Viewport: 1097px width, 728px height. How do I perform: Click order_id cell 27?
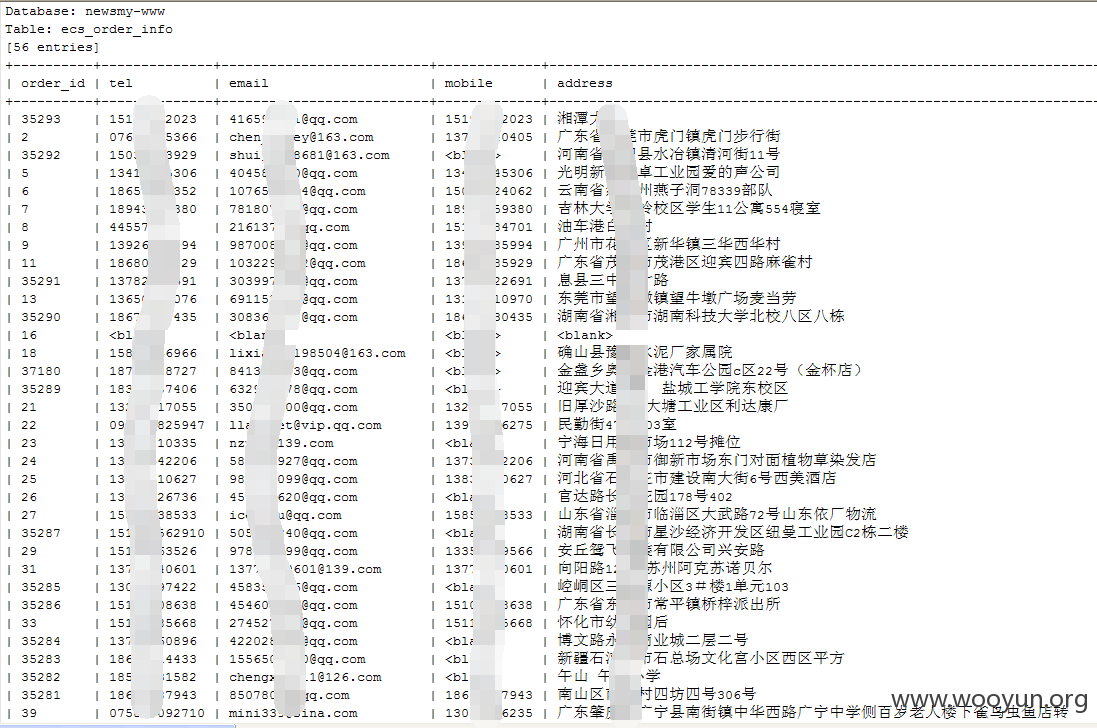[29, 515]
